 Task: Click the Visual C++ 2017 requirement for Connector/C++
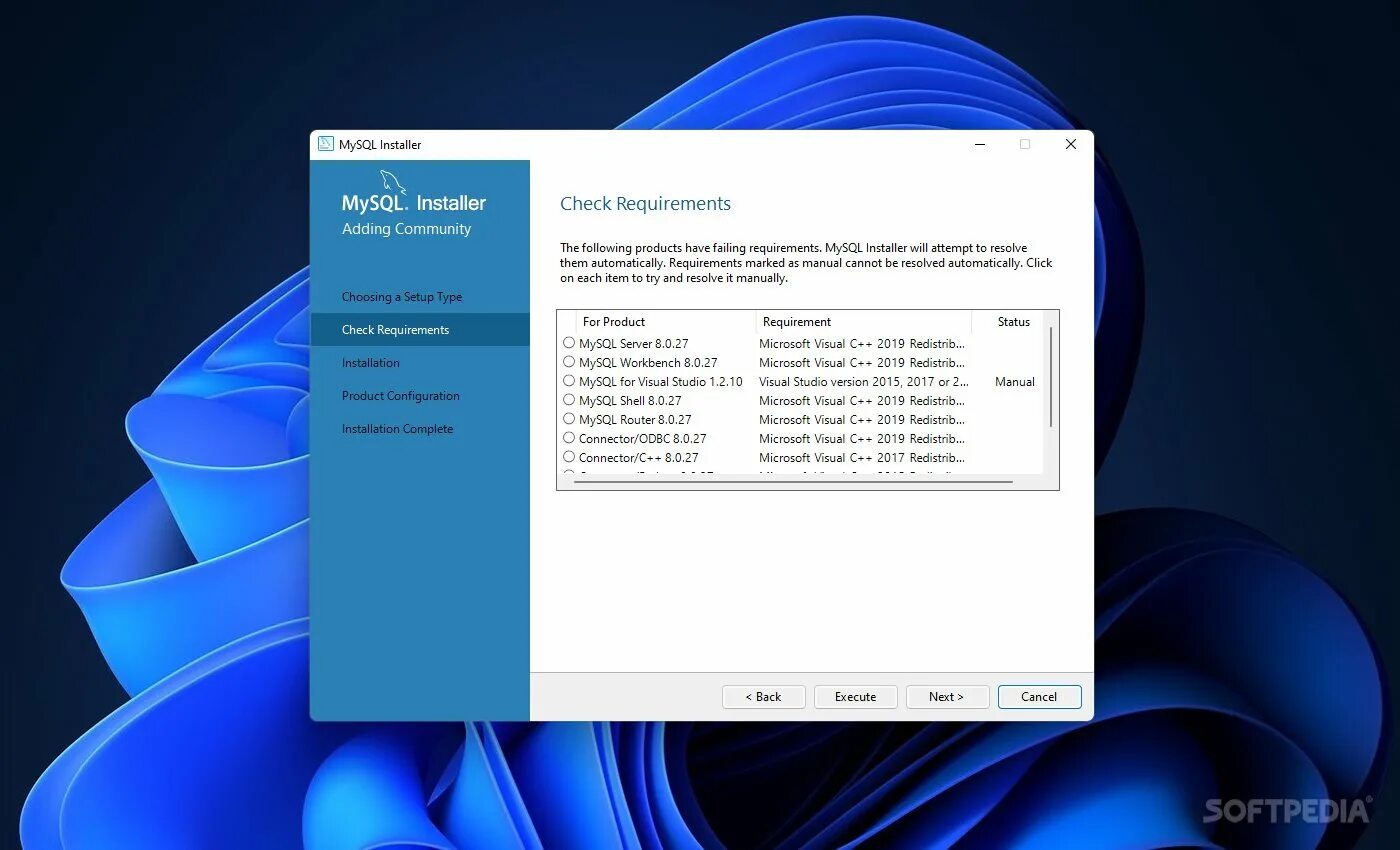point(862,458)
